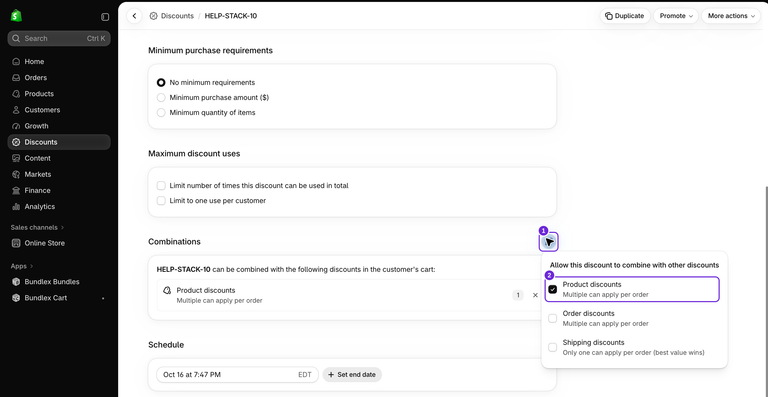768x397 pixels.
Task: Remove Product discounts combination with X
Action: tap(535, 295)
